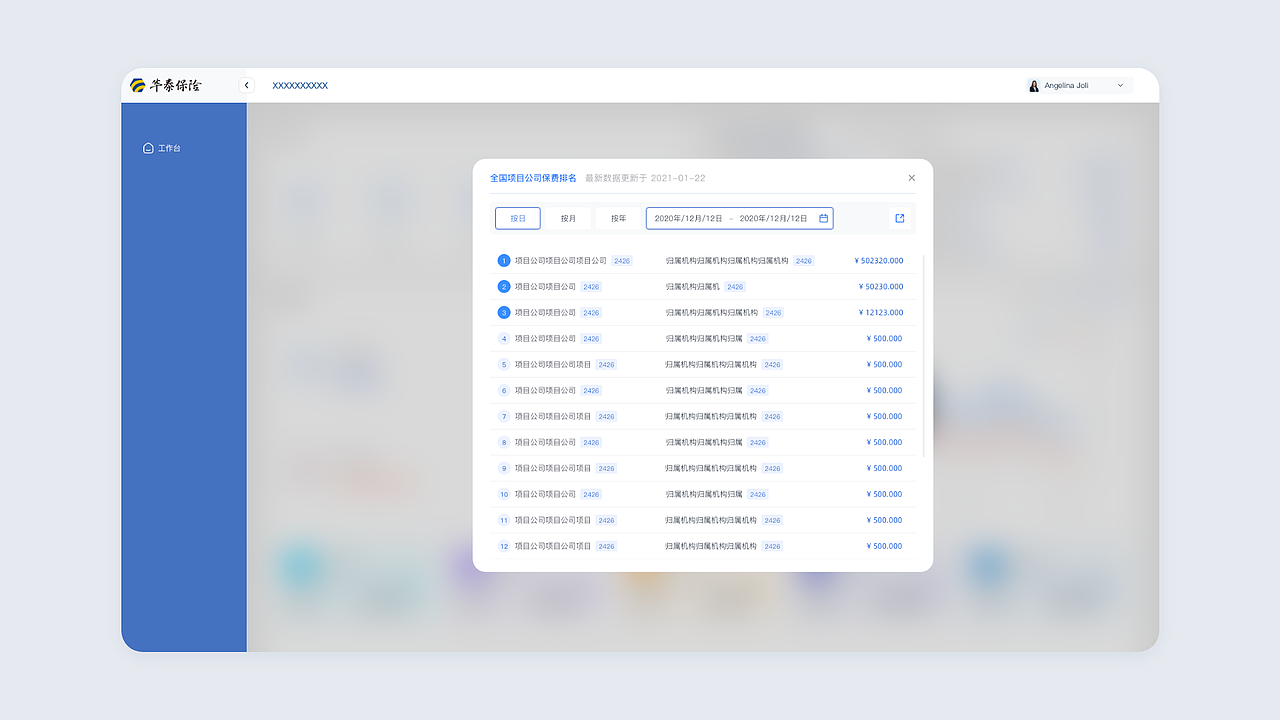Collapse the sidebar with the back arrow
Image resolution: width=1280 pixels, height=720 pixels.
(247, 85)
